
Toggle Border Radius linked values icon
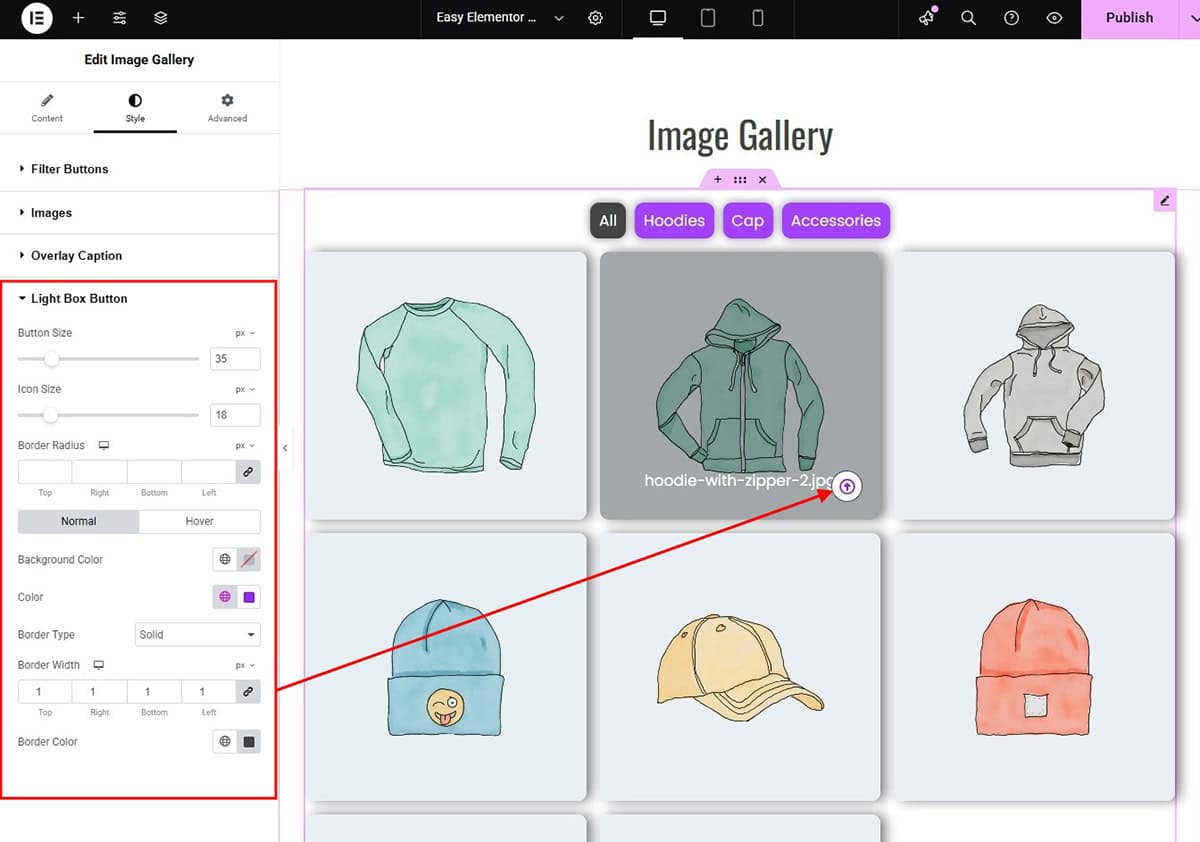pyautogui.click(x=248, y=472)
